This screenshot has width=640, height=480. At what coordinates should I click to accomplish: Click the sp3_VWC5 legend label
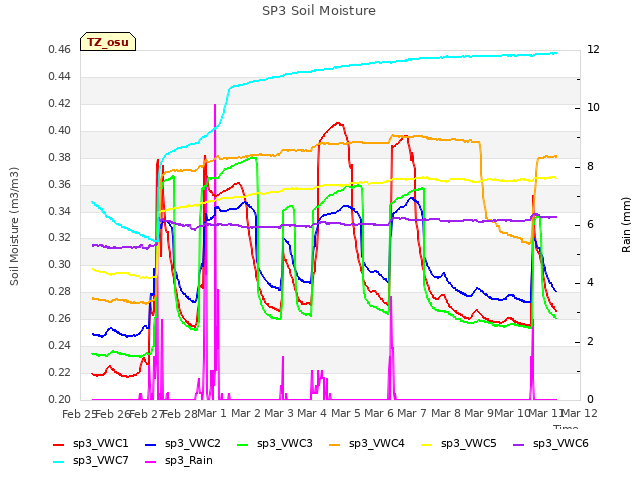coord(469,443)
